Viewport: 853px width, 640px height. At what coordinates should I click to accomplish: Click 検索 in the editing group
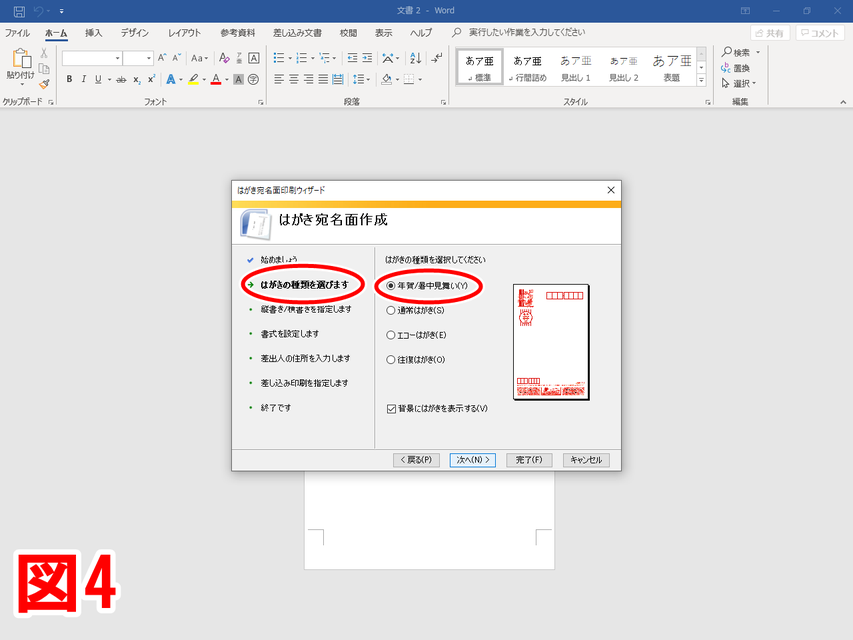736,52
